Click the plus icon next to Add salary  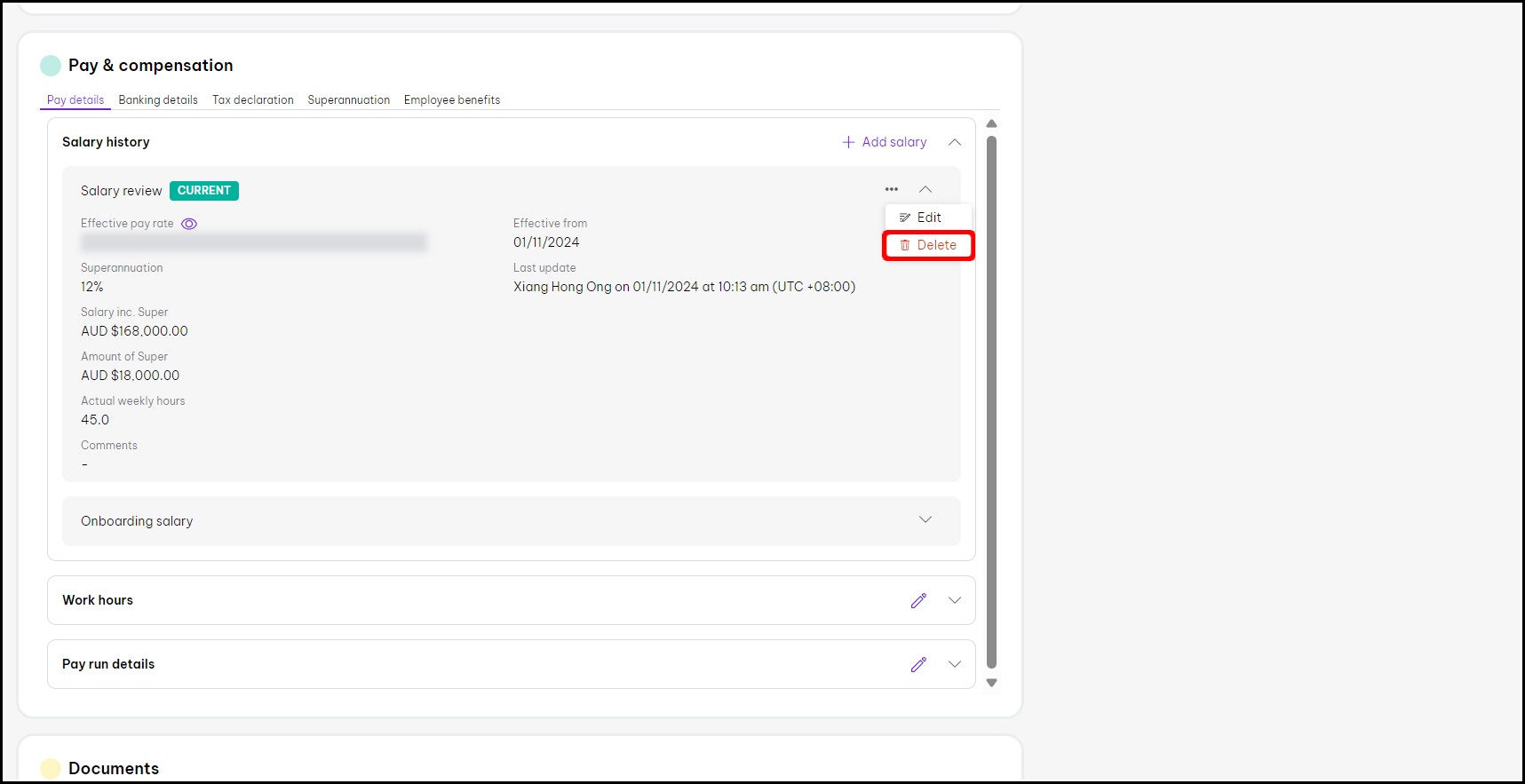click(848, 142)
